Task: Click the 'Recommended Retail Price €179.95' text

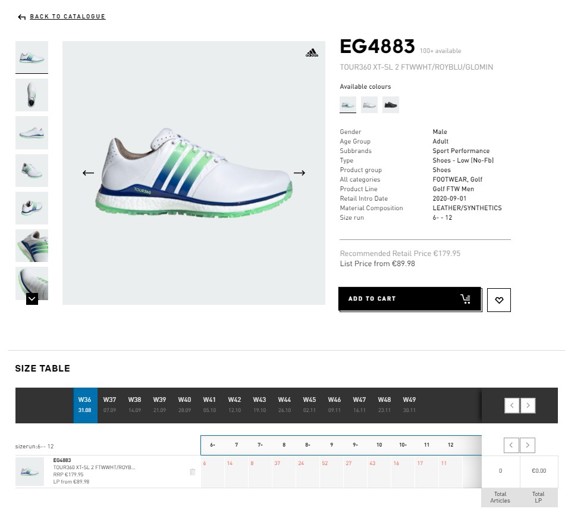Action: click(x=400, y=253)
